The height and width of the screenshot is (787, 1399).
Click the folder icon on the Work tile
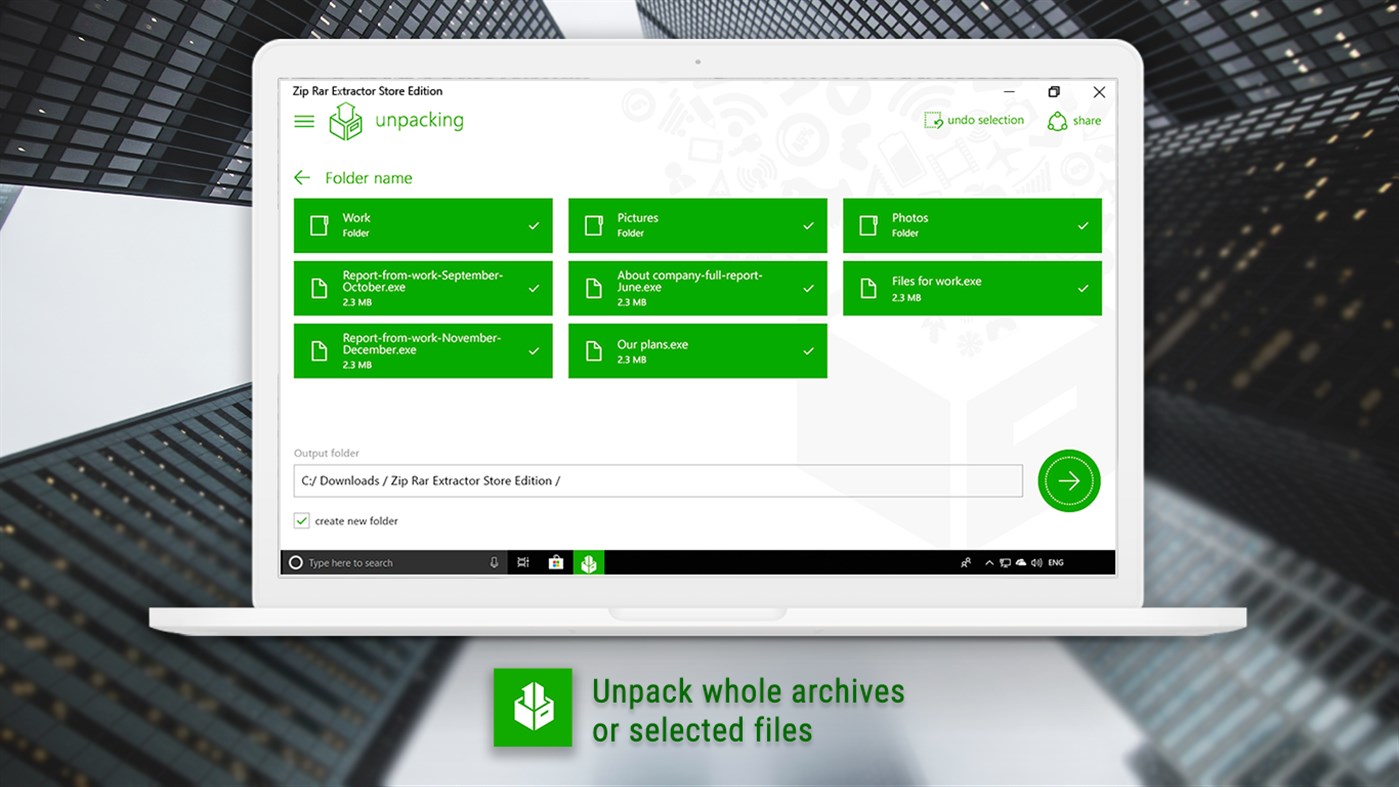click(321, 225)
